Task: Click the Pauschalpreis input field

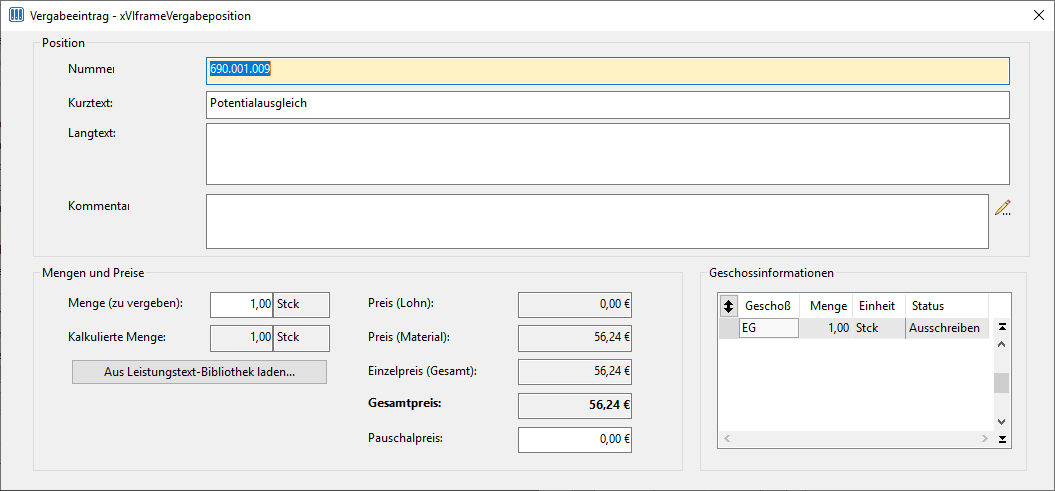Action: click(575, 439)
